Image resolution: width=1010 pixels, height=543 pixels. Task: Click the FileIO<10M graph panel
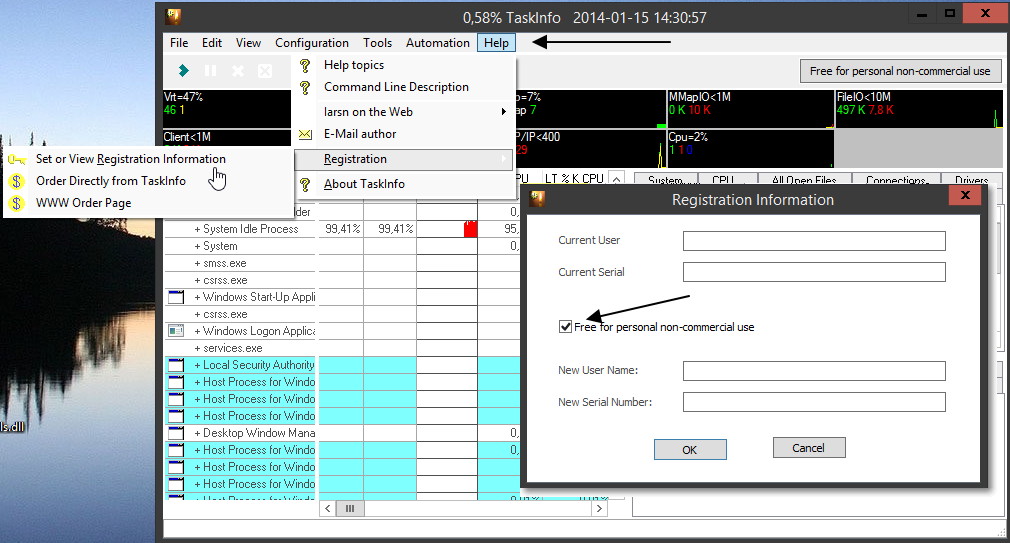[919, 109]
